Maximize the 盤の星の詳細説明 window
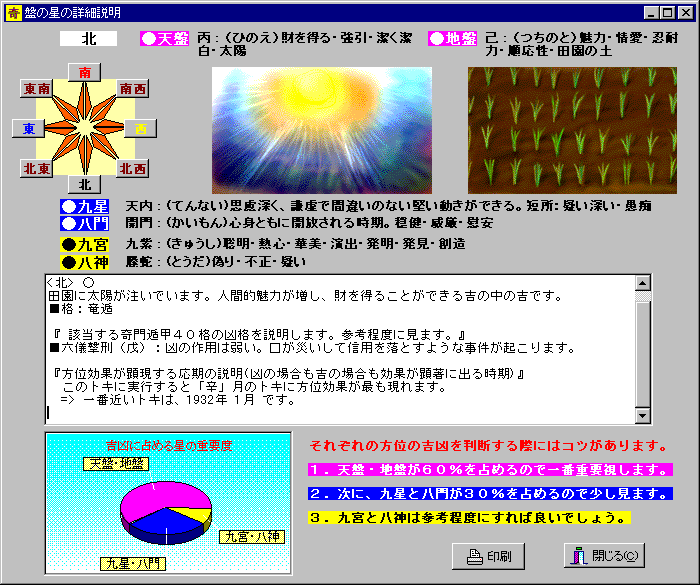Image resolution: width=700 pixels, height=585 pixels. [667, 13]
